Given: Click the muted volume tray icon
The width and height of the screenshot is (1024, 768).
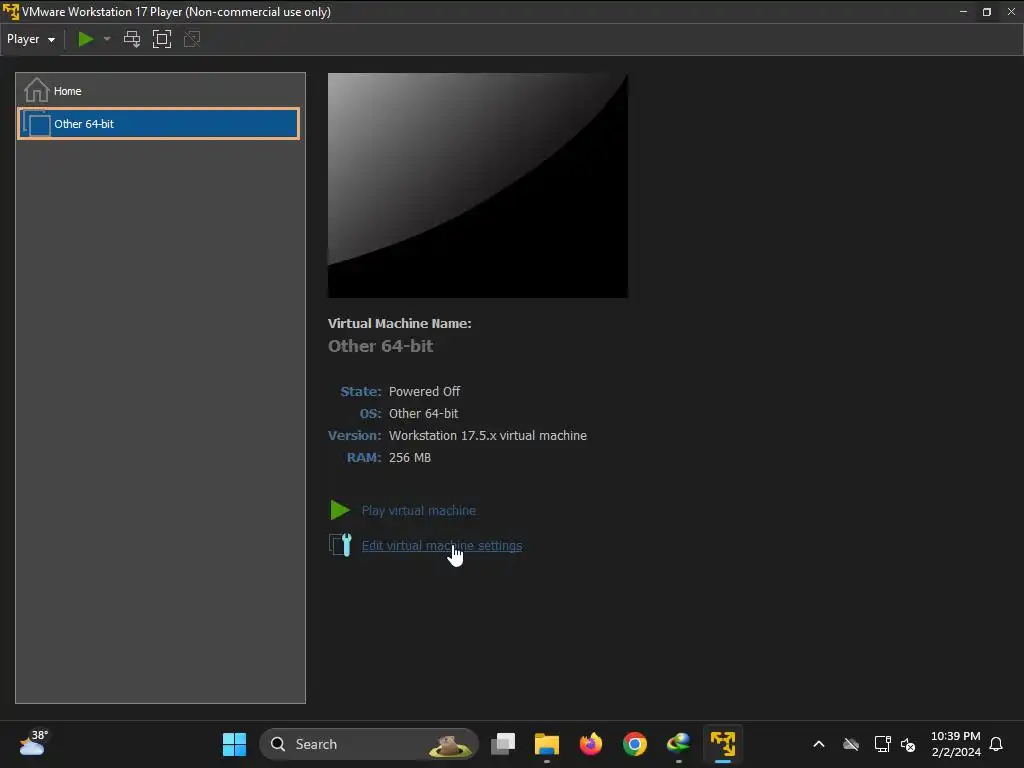Looking at the screenshot, I should click(x=908, y=744).
